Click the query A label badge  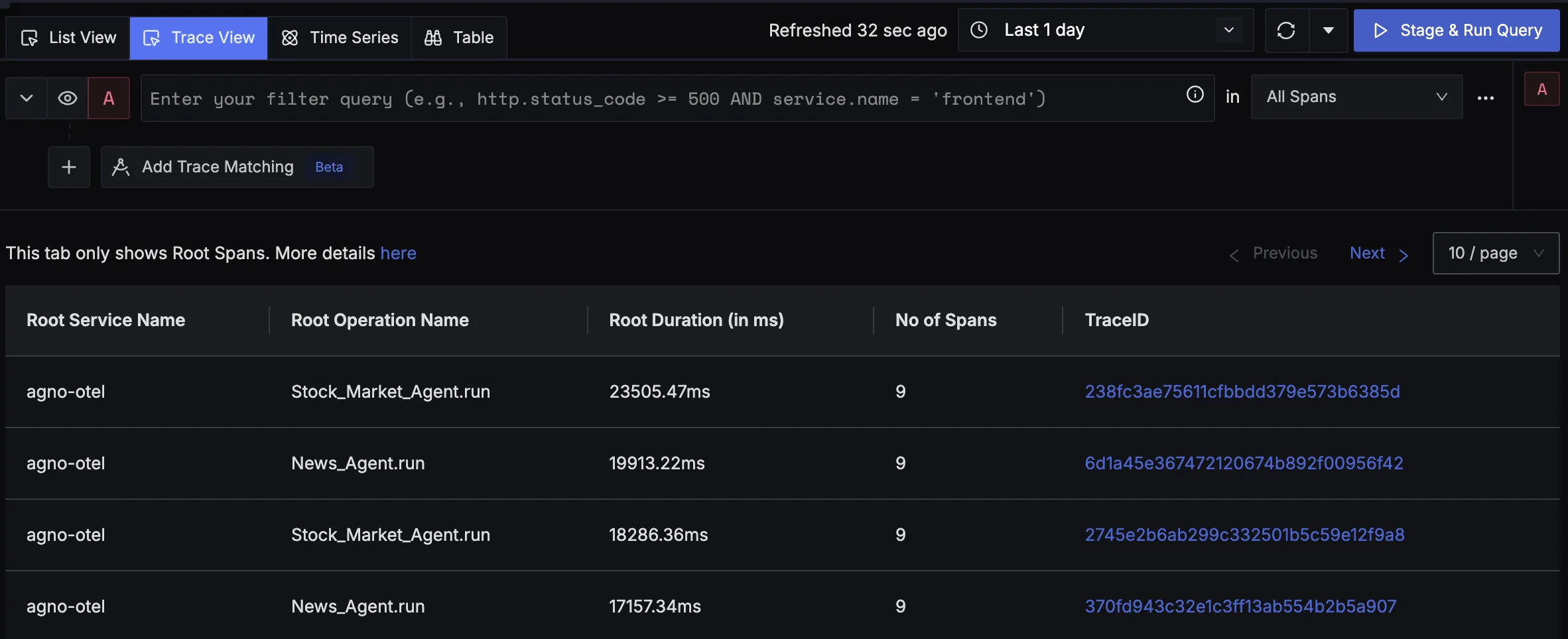pyautogui.click(x=109, y=98)
